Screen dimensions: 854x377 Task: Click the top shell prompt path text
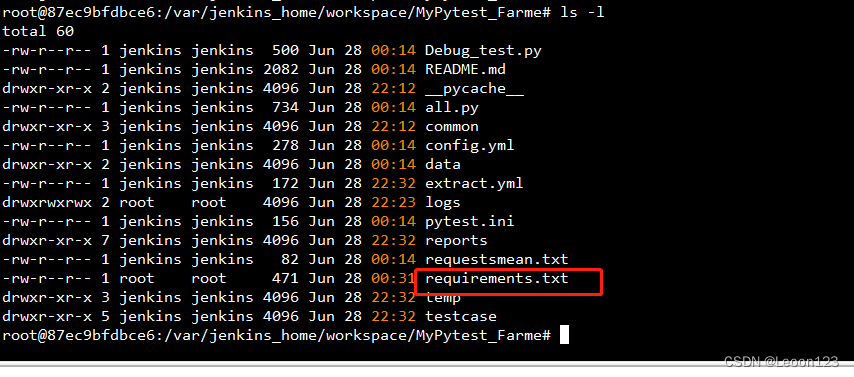click(x=277, y=13)
